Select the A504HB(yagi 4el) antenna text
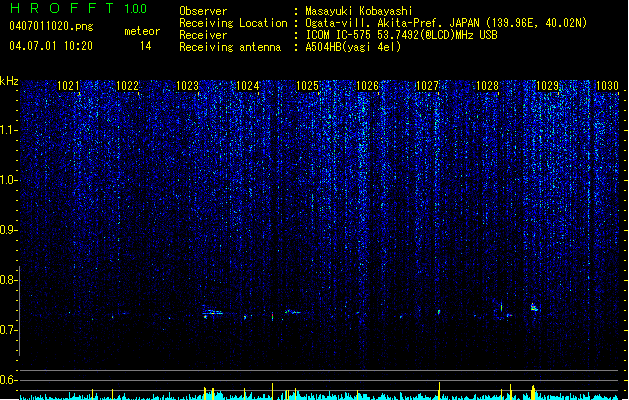629x400 pixels. click(353, 47)
